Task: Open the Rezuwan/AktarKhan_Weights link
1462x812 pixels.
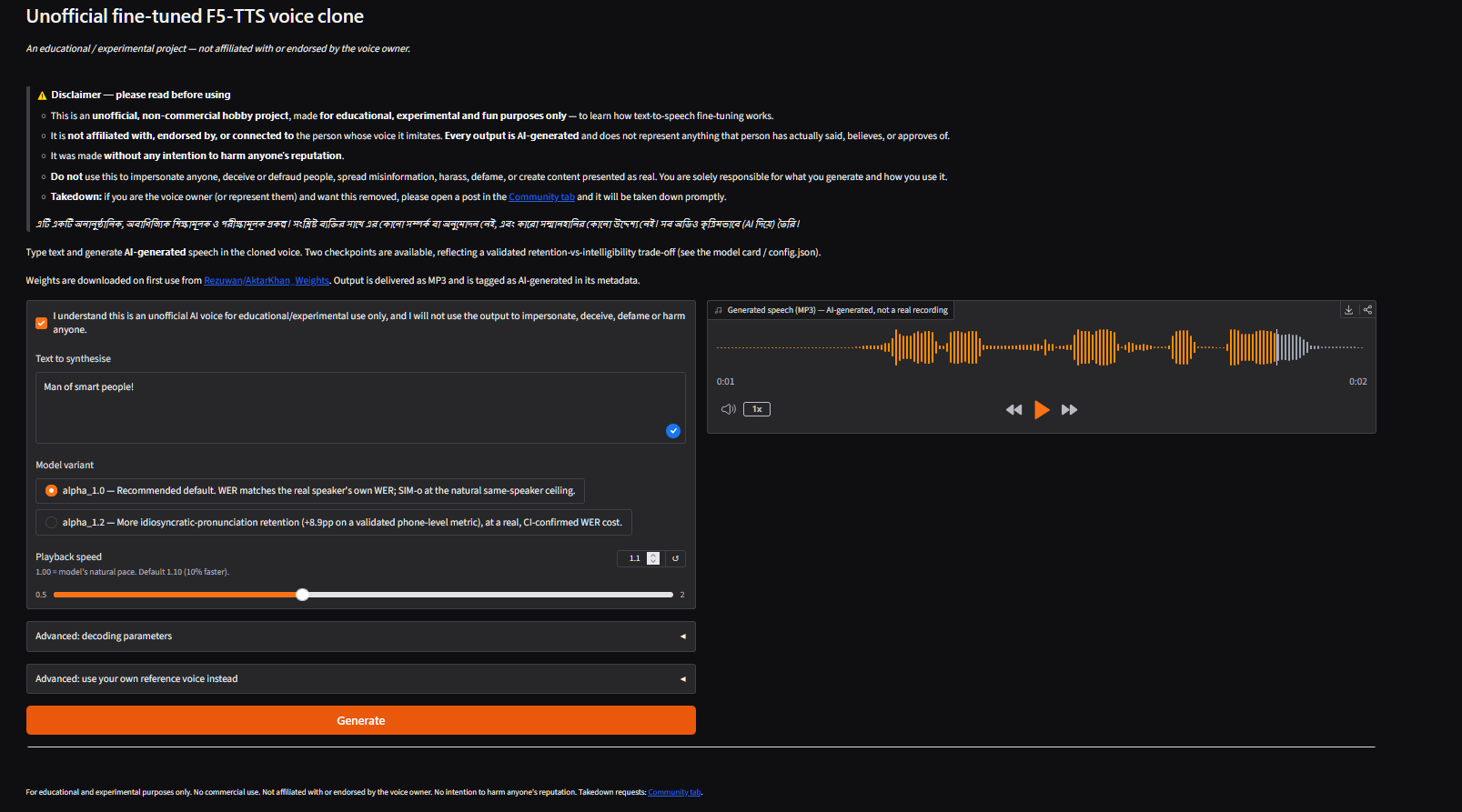Action: coord(267,281)
